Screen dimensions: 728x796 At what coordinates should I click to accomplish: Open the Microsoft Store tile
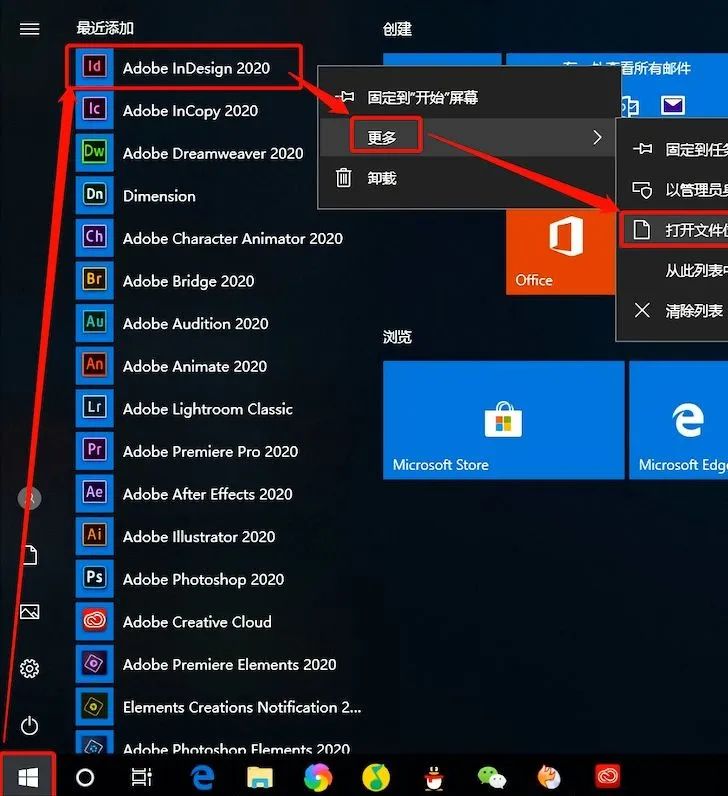click(x=504, y=420)
